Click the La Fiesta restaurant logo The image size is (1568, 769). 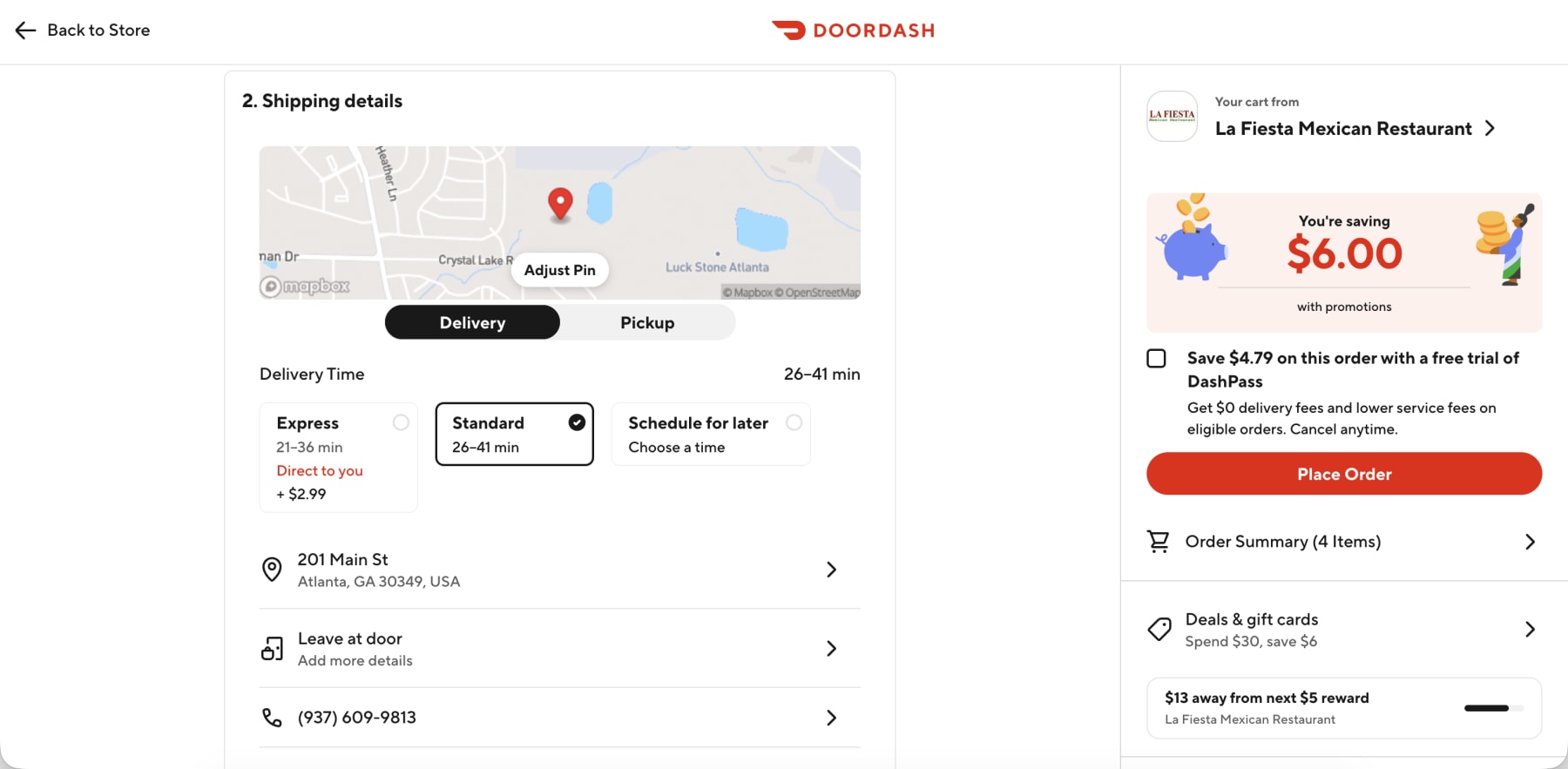click(x=1172, y=116)
